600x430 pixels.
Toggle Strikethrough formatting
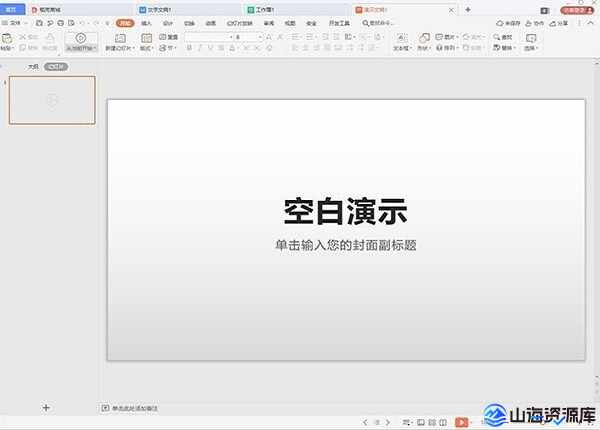221,48
